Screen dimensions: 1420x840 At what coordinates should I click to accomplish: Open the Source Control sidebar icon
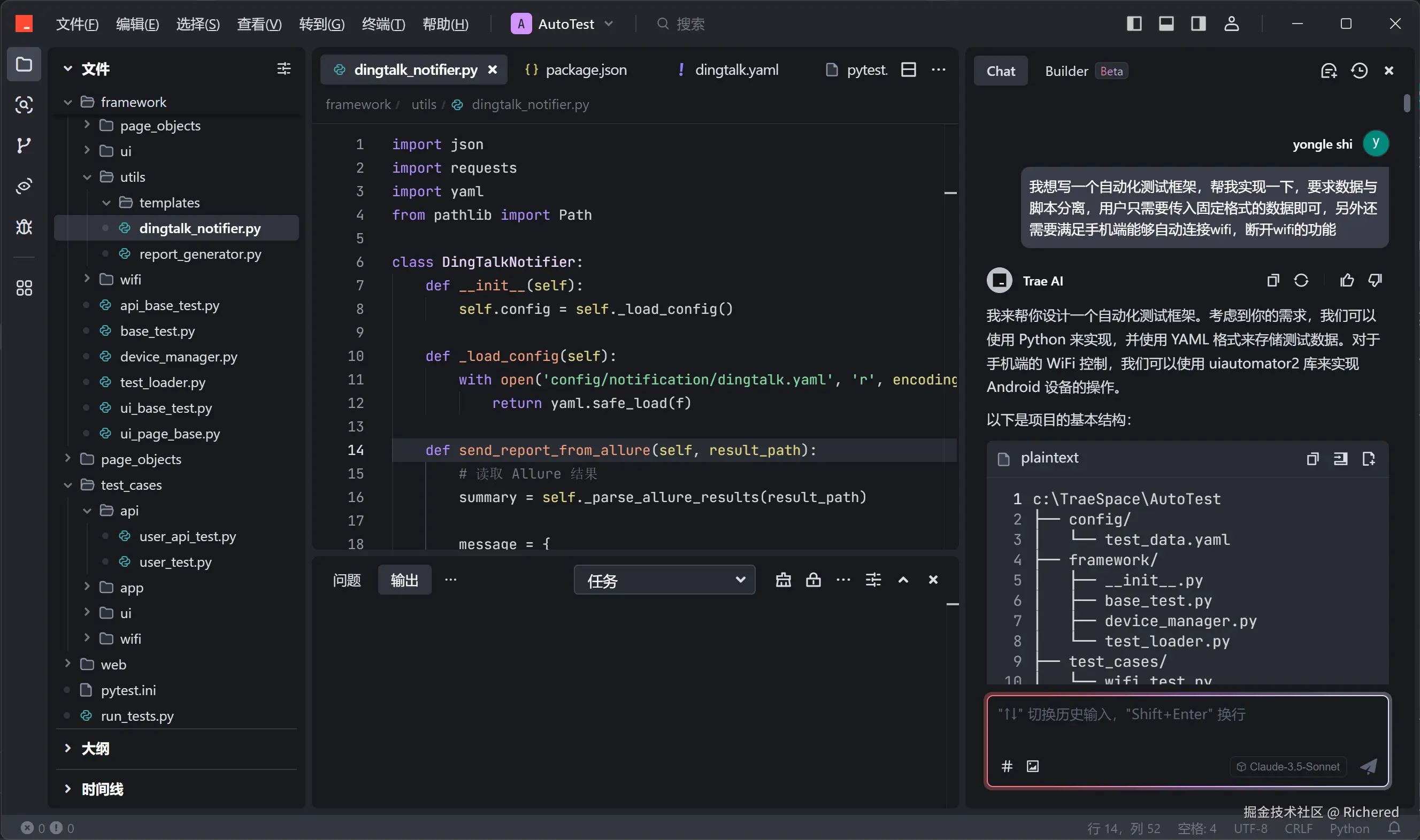(x=23, y=145)
